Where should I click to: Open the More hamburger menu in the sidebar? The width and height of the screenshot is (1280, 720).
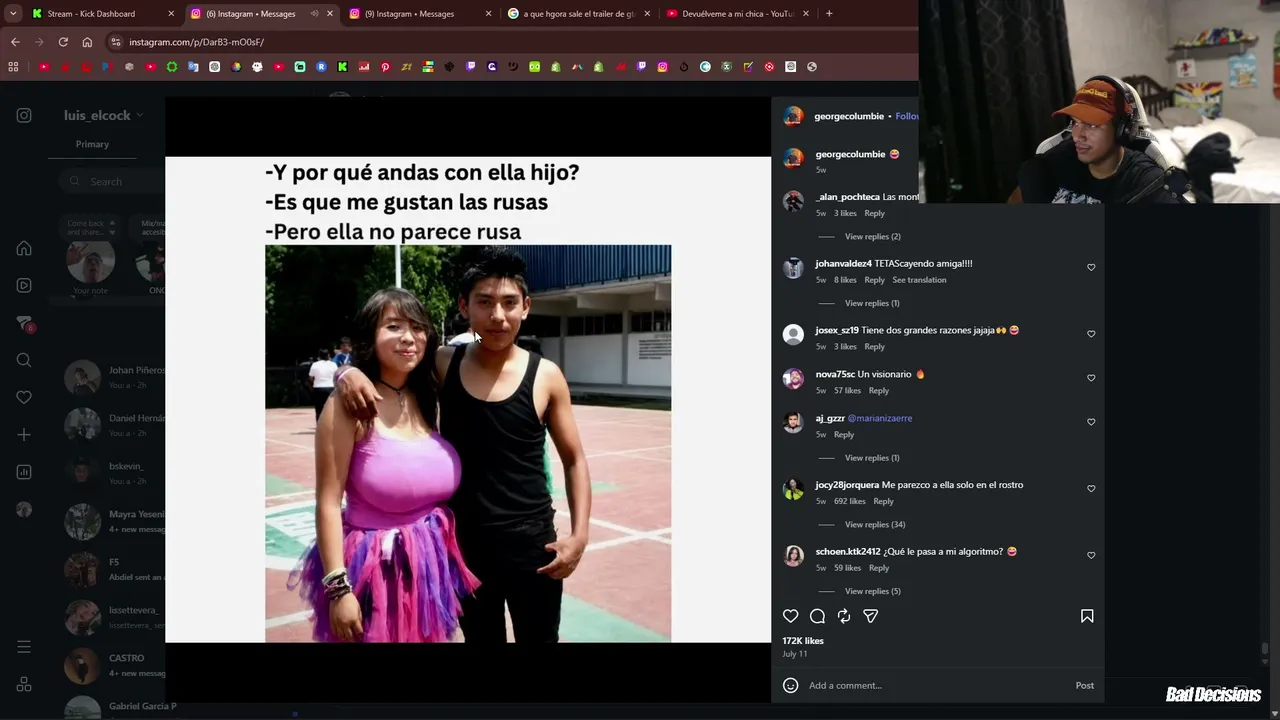24,647
